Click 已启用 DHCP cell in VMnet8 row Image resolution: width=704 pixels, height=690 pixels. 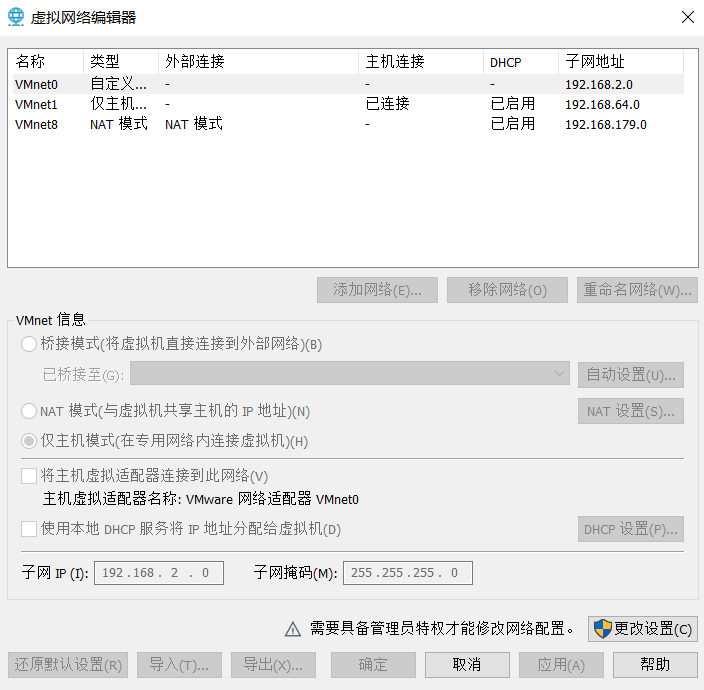tap(513, 124)
